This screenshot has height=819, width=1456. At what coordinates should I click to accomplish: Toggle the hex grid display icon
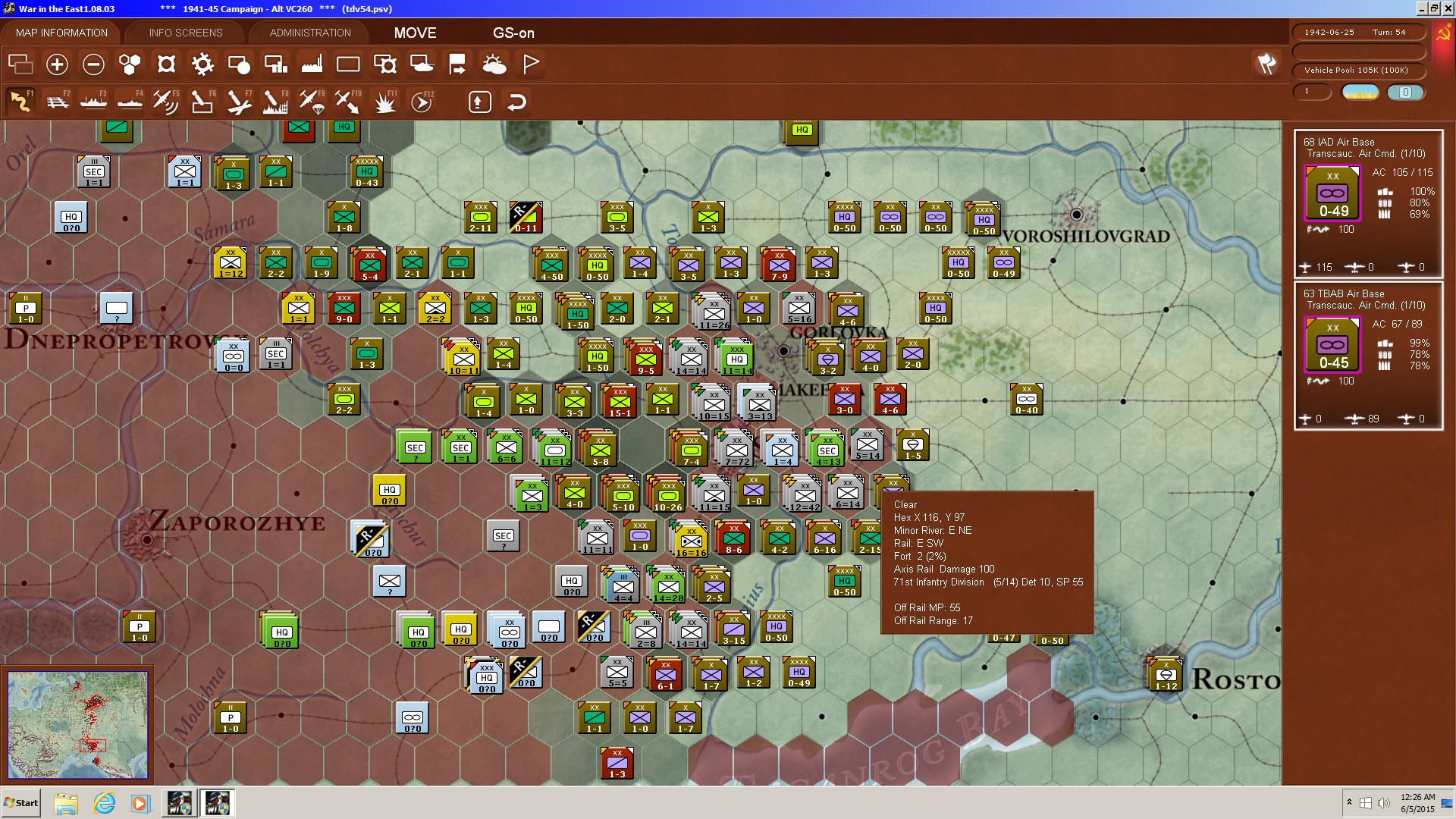pyautogui.click(x=130, y=64)
